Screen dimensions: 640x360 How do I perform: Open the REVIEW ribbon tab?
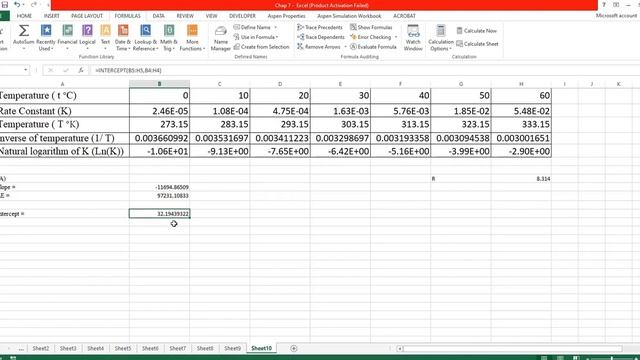(185, 16)
